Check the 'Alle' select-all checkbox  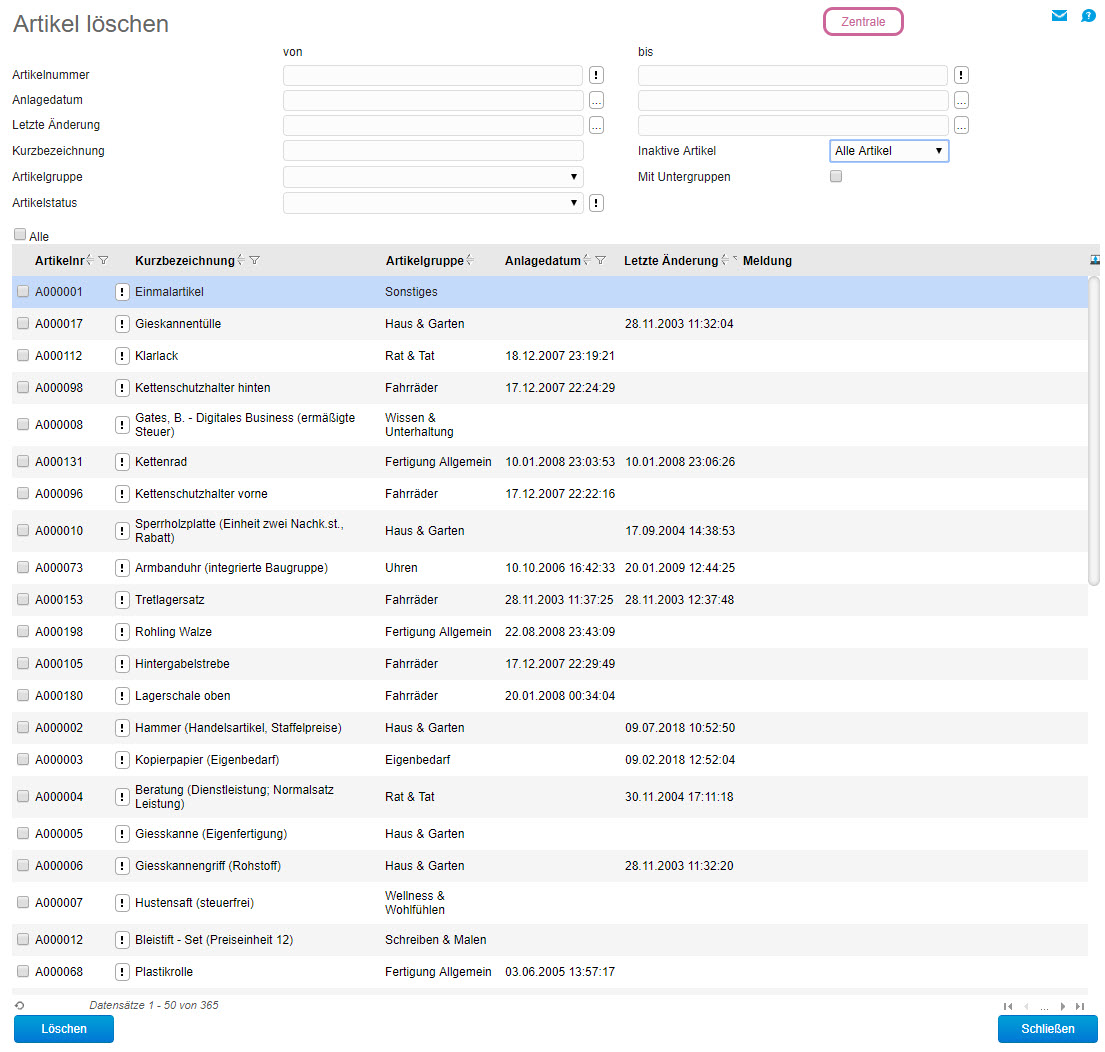point(20,235)
